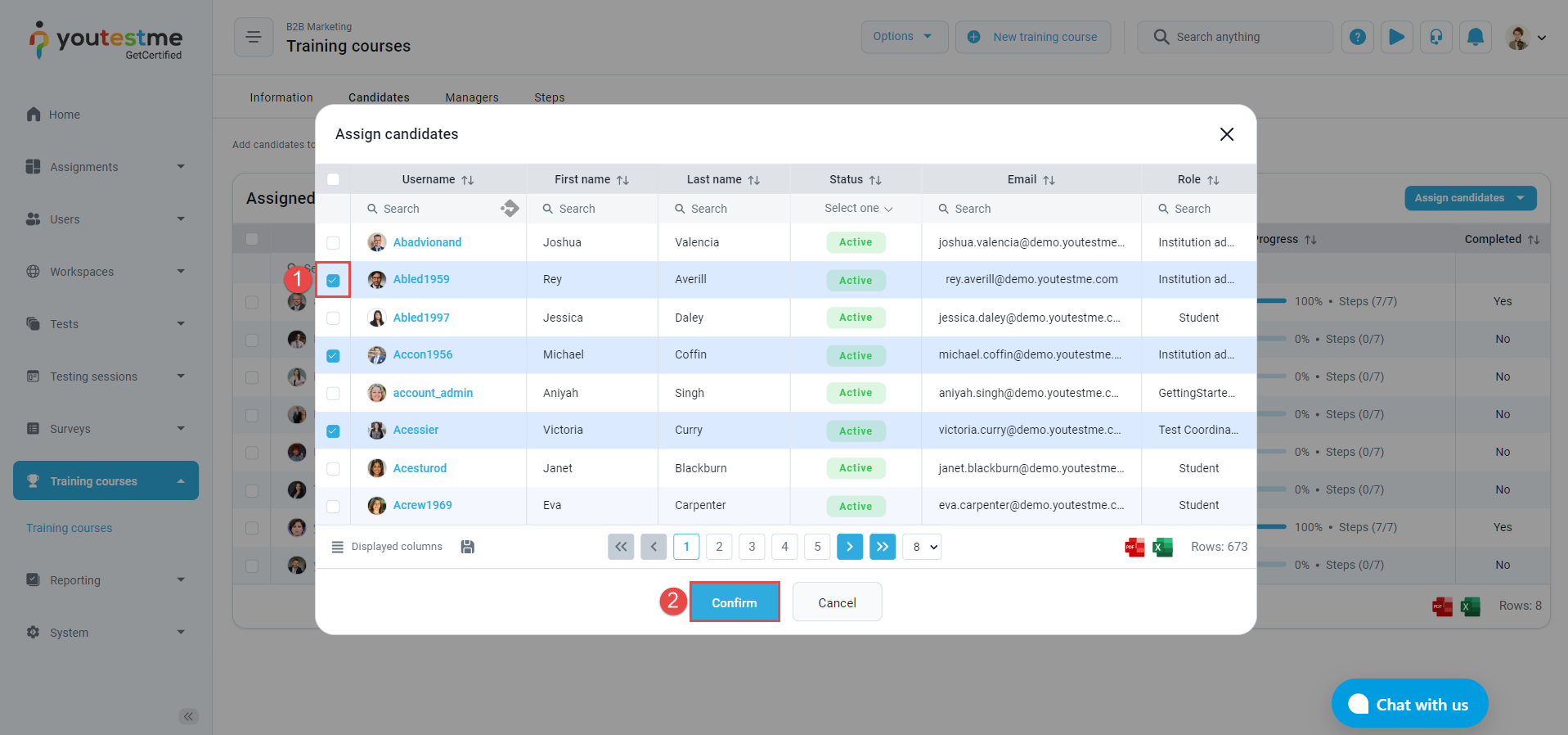1568x735 pixels.
Task: Clear filters icon in Username search
Action: pyautogui.click(x=510, y=209)
